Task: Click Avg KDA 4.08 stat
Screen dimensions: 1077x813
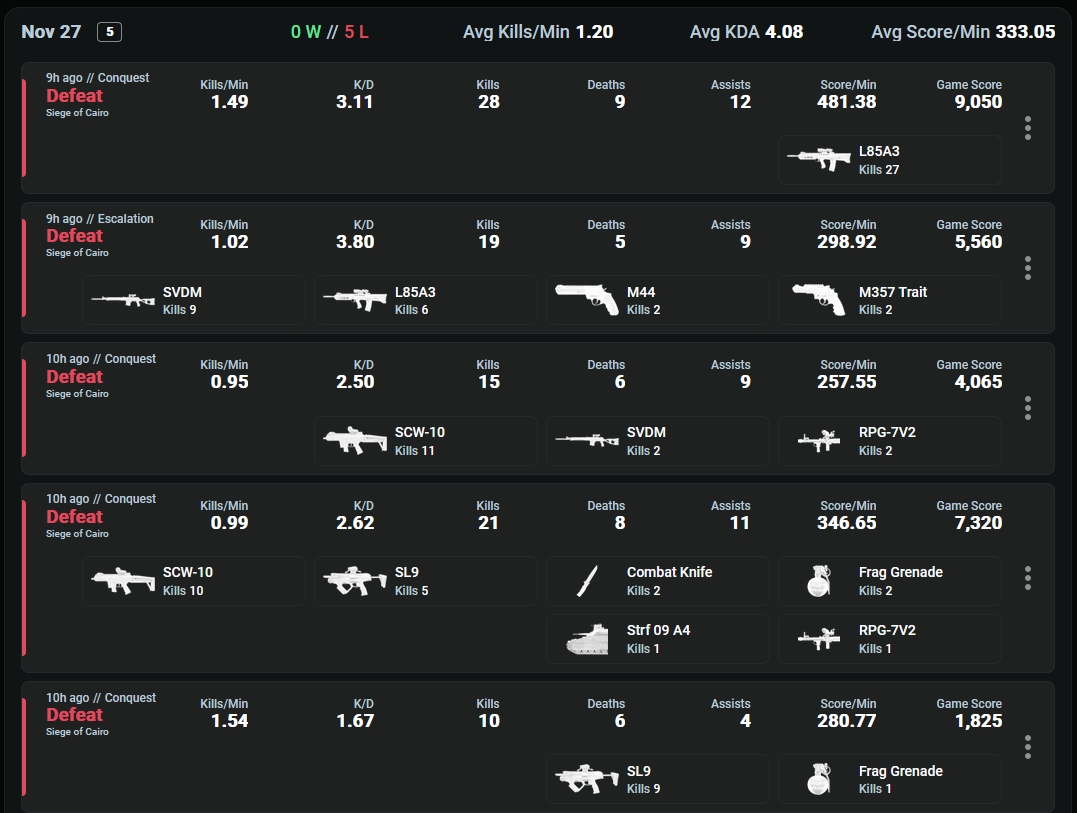Action: (x=746, y=32)
